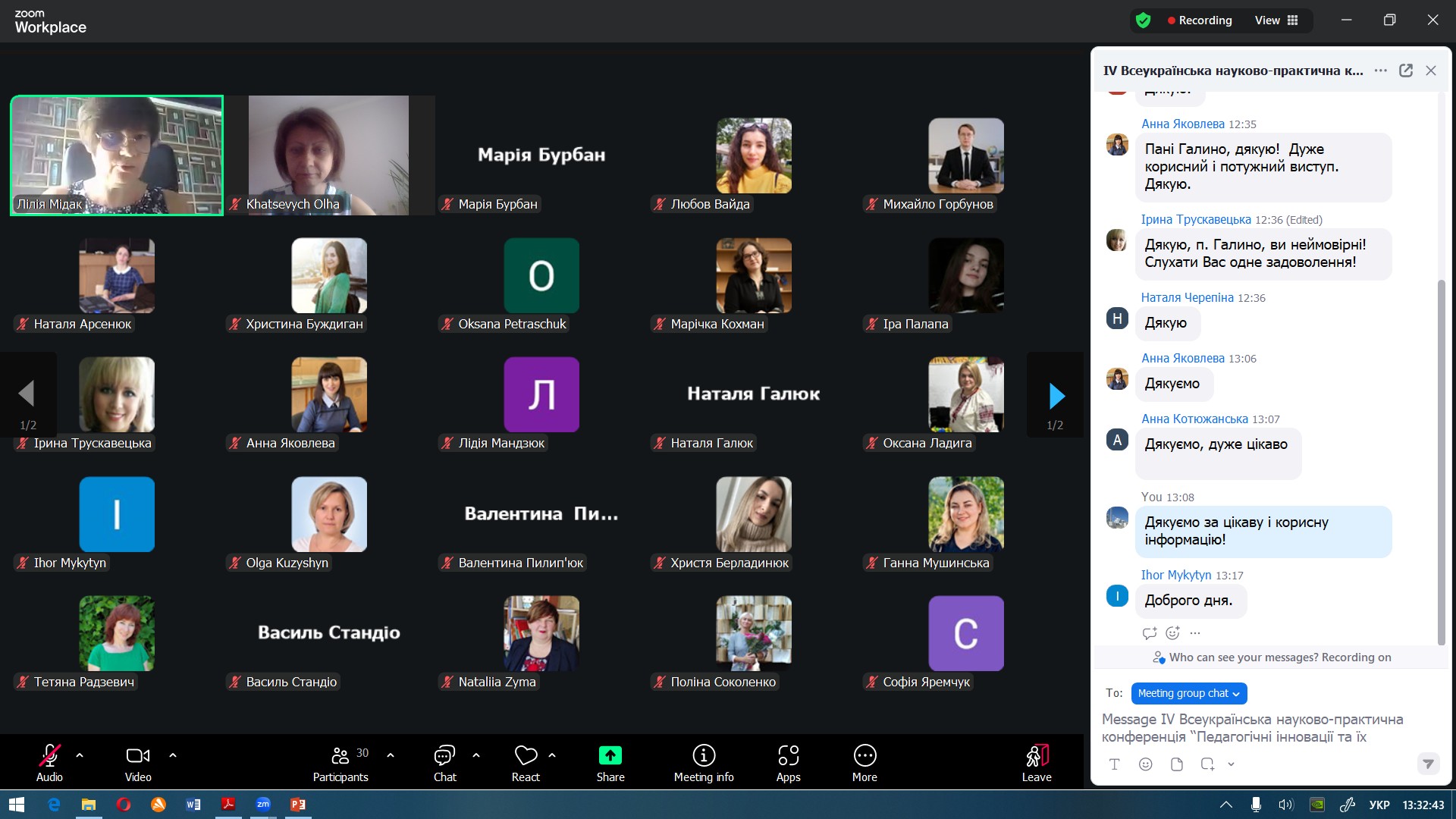Open Meeting info

[x=704, y=763]
